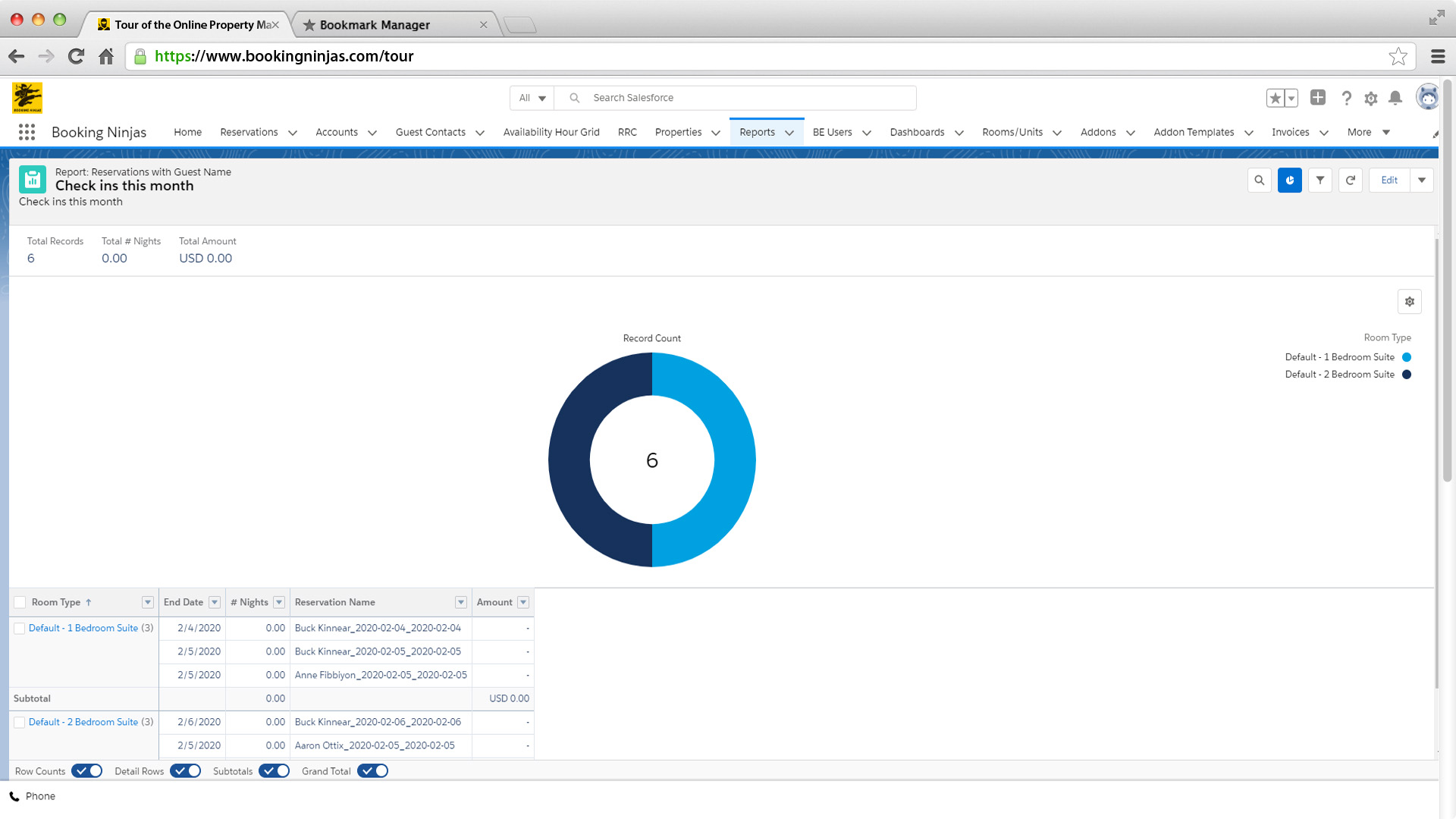The width and height of the screenshot is (1456, 819).
Task: Open the Default - 1 Bedroom Suite link
Action: pos(83,628)
